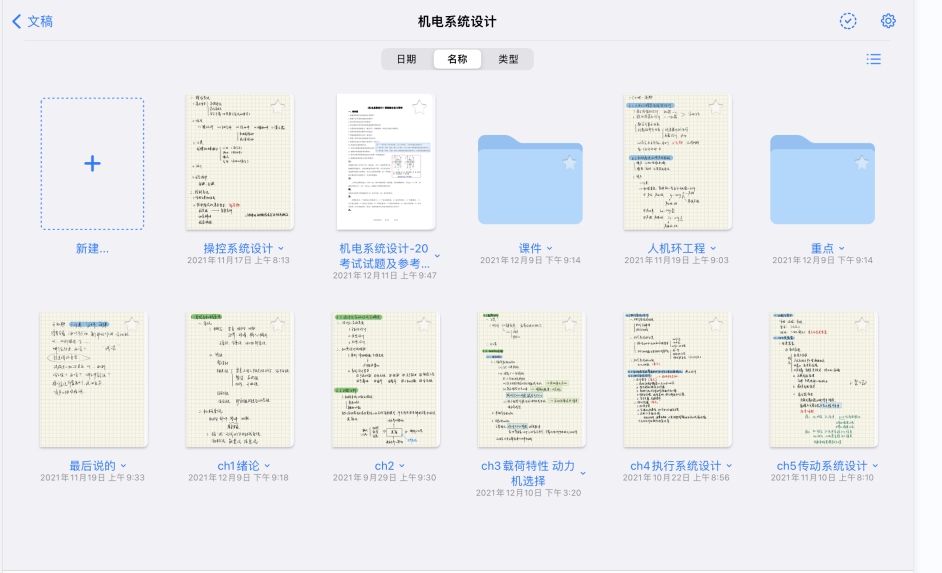Toggle favorite star on ch2 note
Viewport: 942px width, 573px height.
[x=424, y=324]
